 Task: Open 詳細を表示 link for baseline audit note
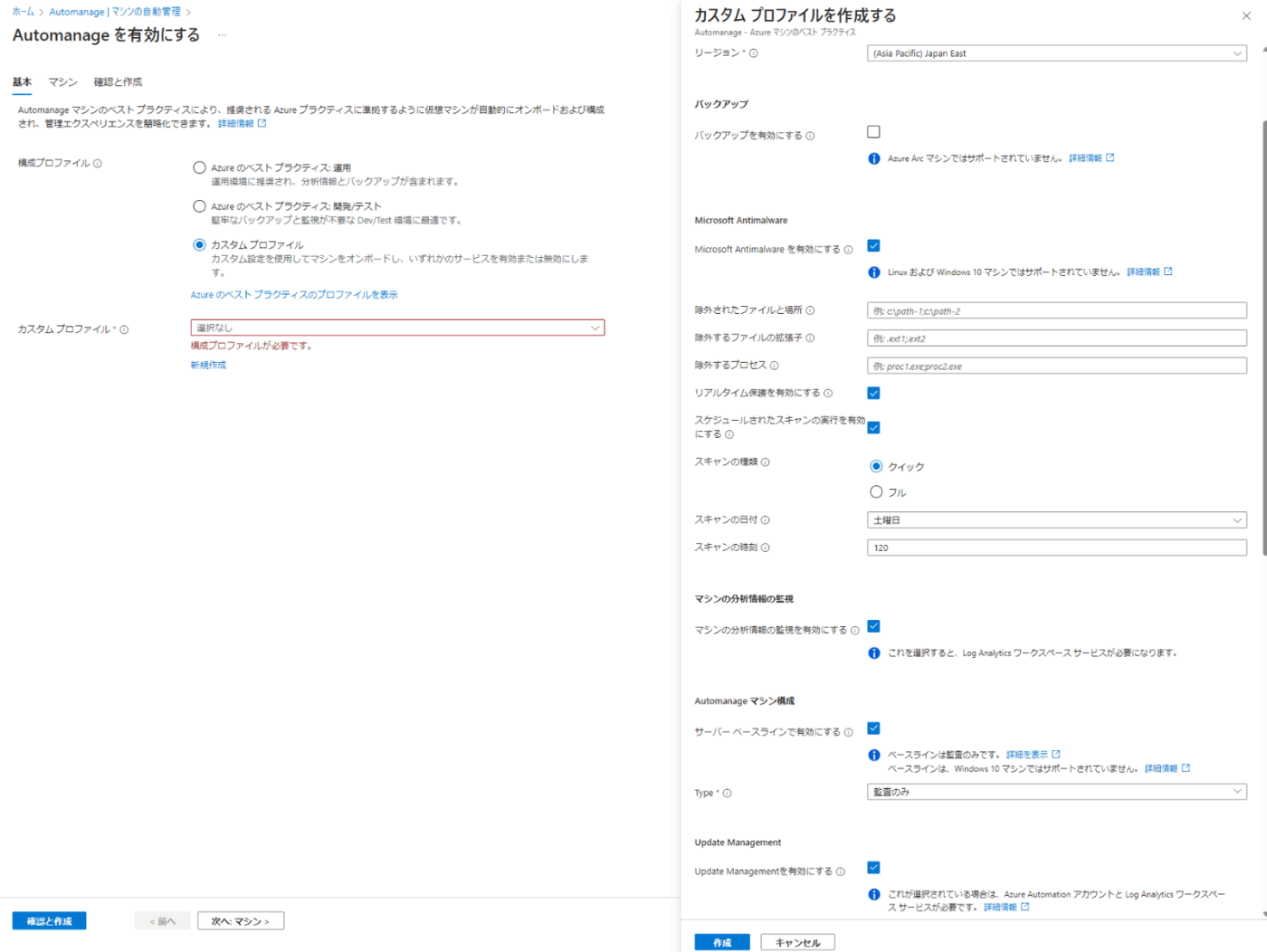tap(1033, 755)
